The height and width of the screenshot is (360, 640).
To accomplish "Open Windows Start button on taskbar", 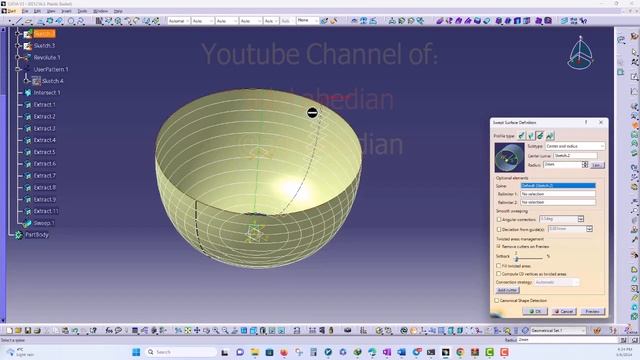I will click(136, 352).
